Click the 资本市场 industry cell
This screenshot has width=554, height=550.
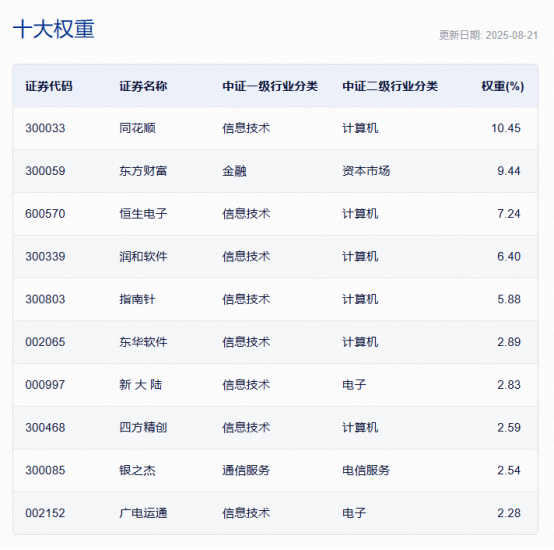[366, 171]
